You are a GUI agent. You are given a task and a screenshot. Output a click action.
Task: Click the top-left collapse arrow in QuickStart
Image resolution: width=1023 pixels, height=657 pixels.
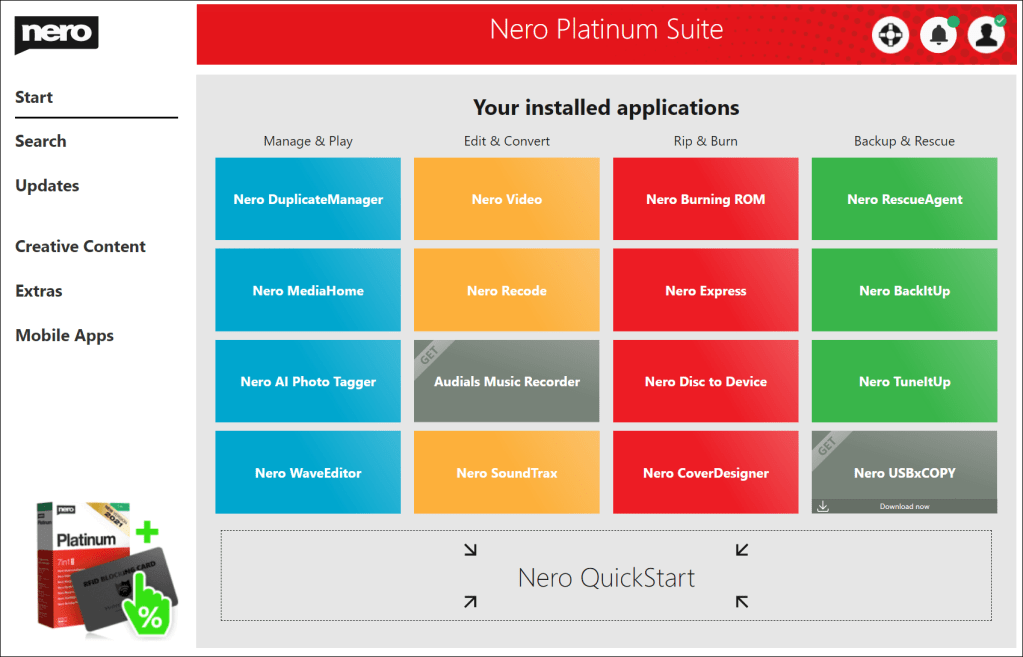(x=471, y=549)
